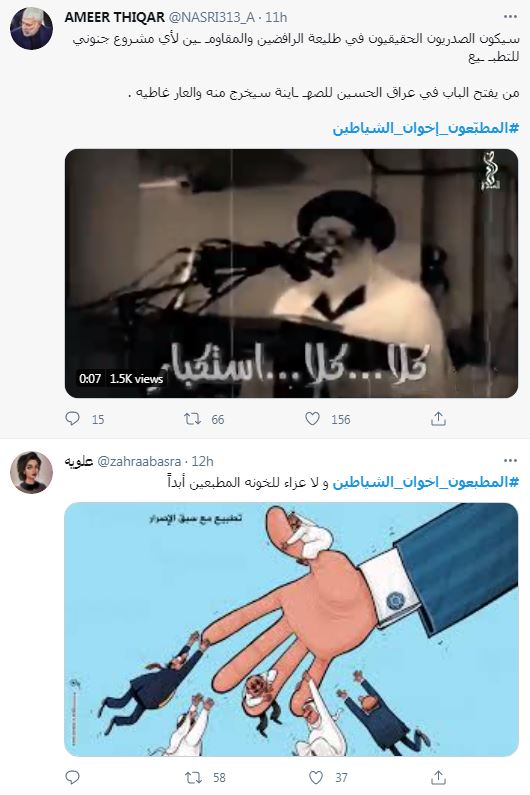Viewport: 530px width, 795px height.
Task: Retweet the AMEER THIQAR video tweet
Action: click(192, 419)
